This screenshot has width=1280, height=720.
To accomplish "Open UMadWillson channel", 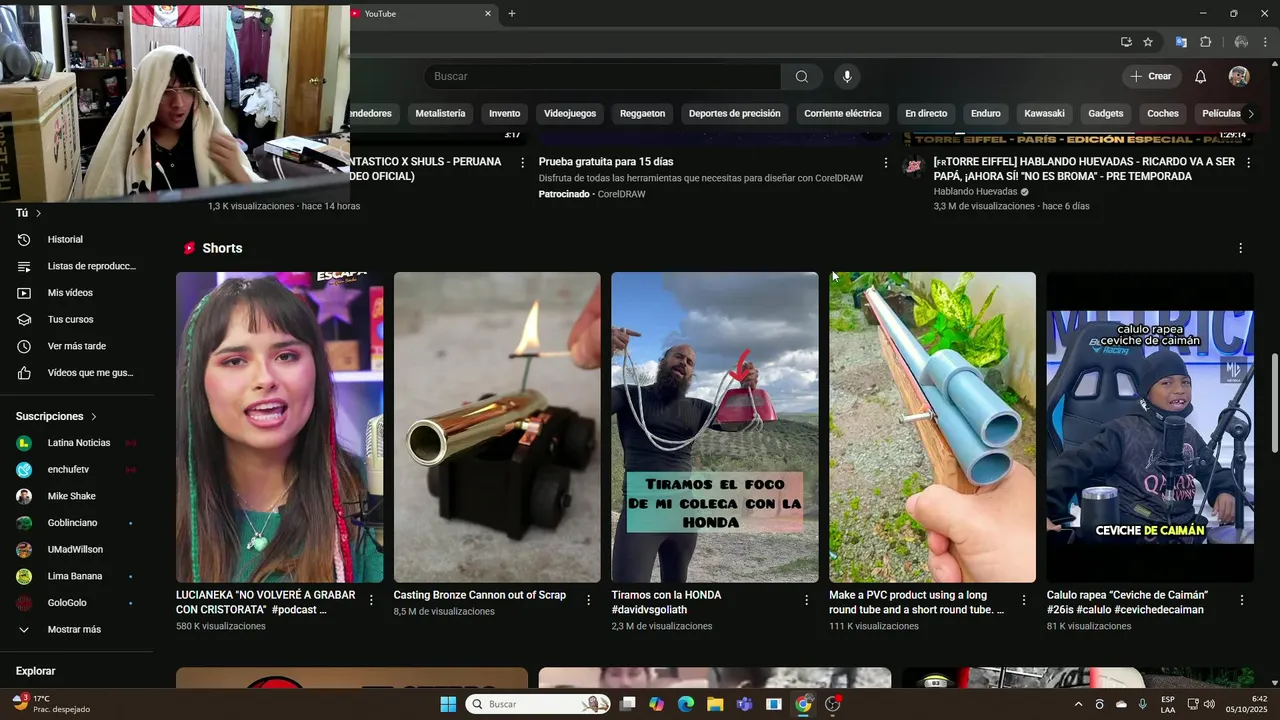I will (78, 550).
